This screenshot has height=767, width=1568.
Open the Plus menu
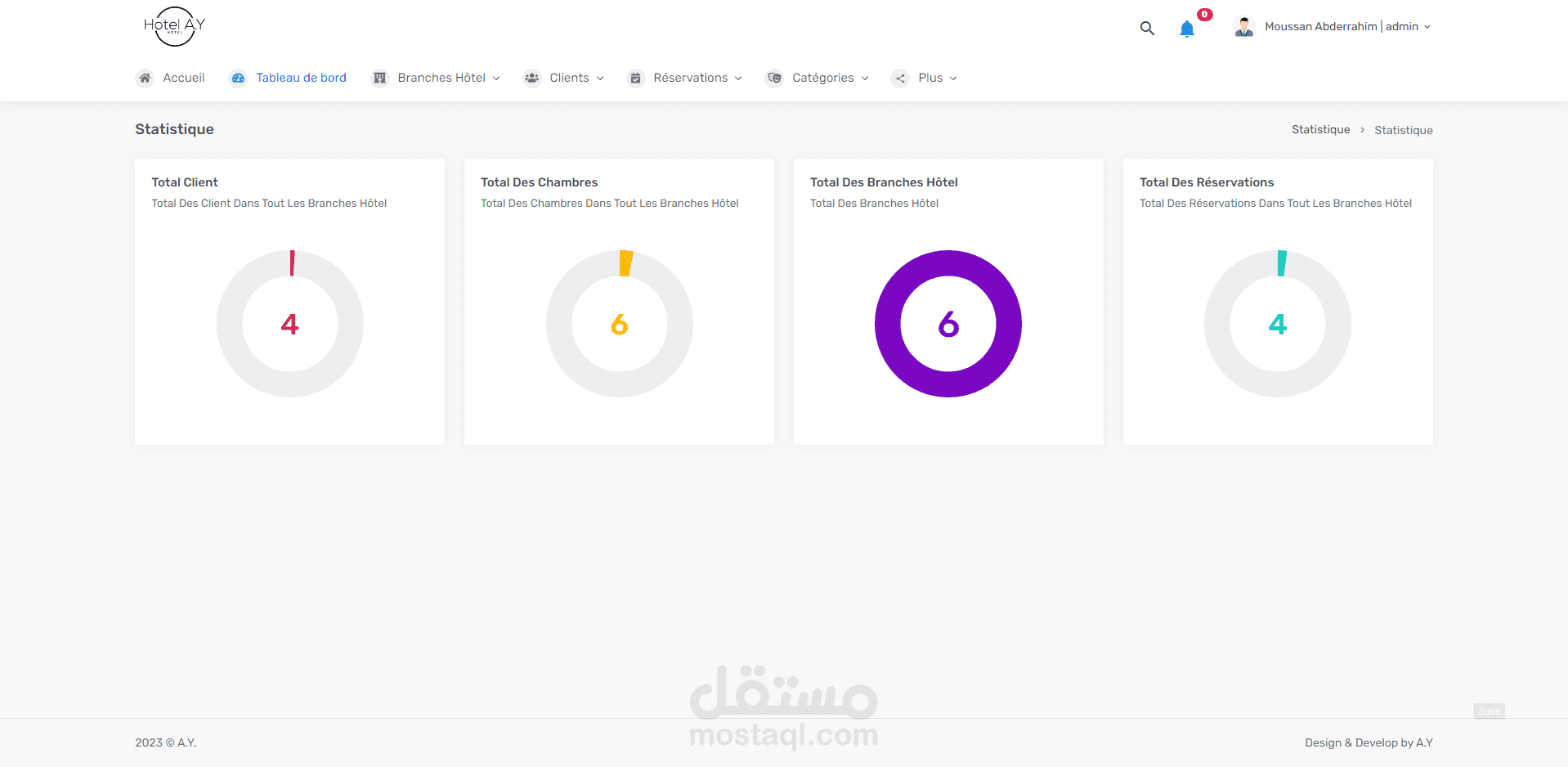pos(930,78)
